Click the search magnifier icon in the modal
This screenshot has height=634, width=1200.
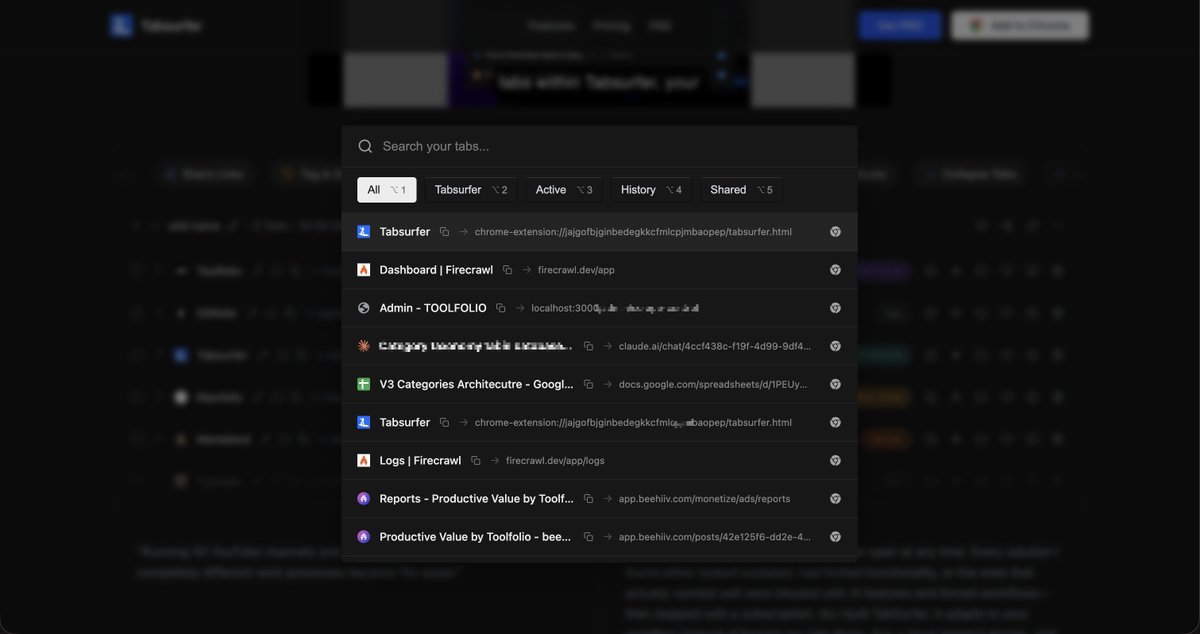pyautogui.click(x=366, y=146)
